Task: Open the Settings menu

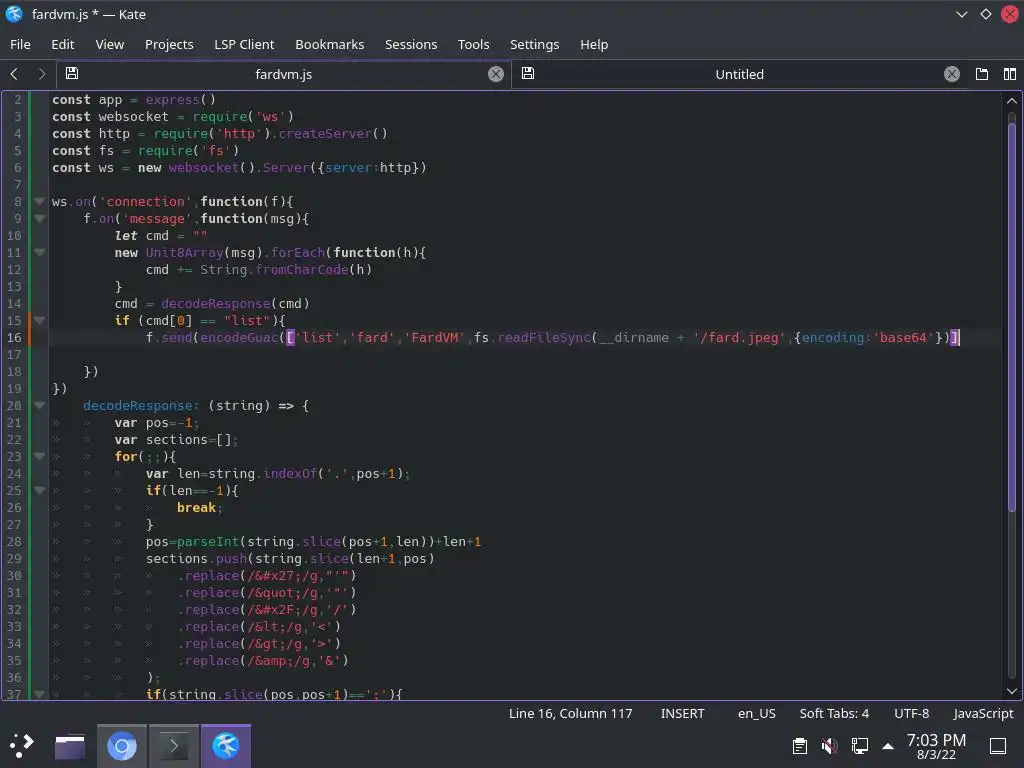Action: point(534,44)
